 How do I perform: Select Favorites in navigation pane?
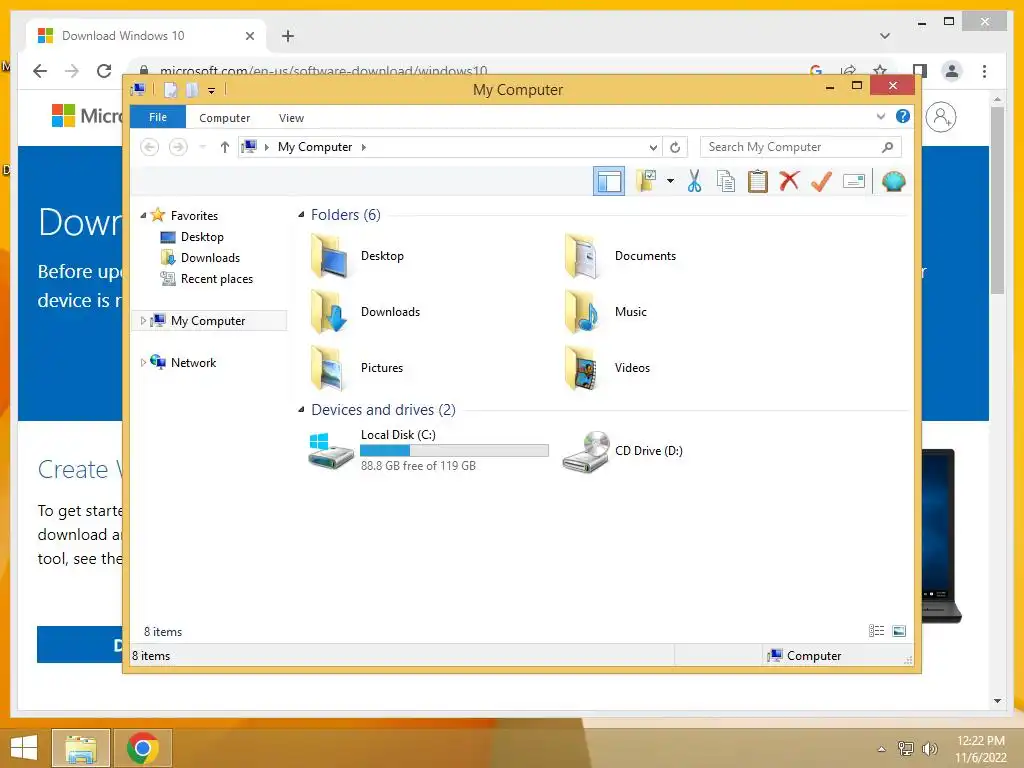194,216
